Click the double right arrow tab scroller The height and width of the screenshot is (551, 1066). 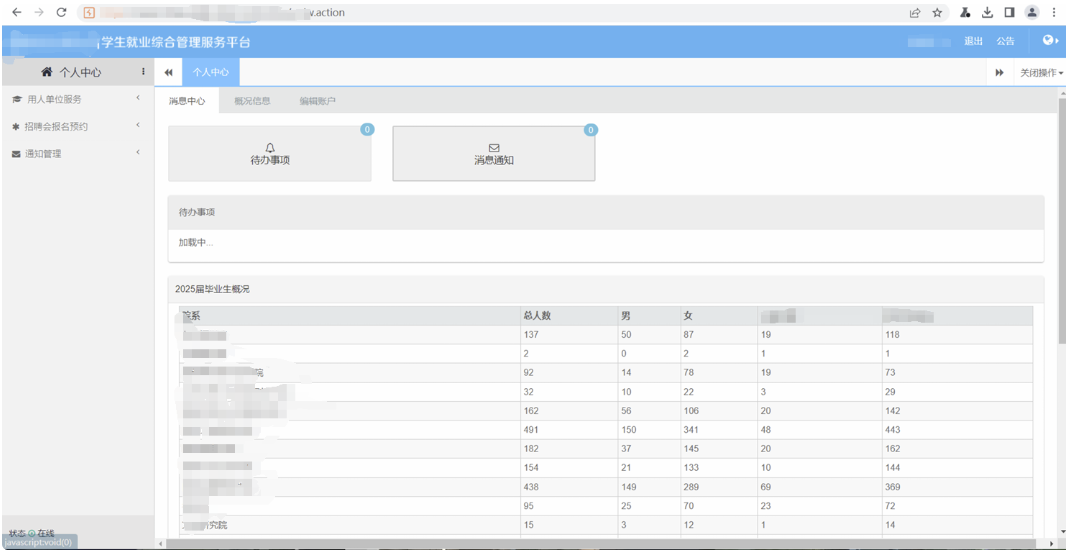(1000, 72)
